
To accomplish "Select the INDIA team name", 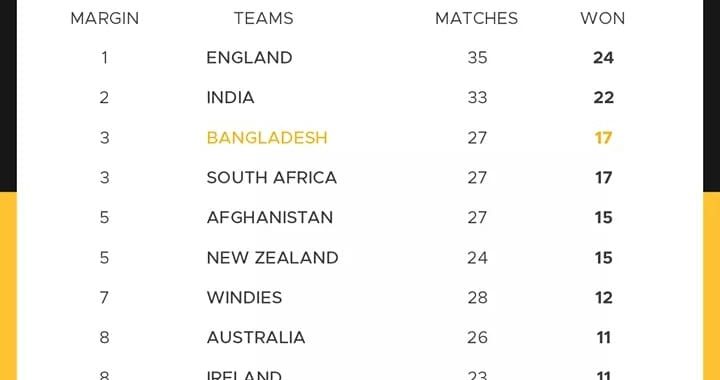I will 231,98.
